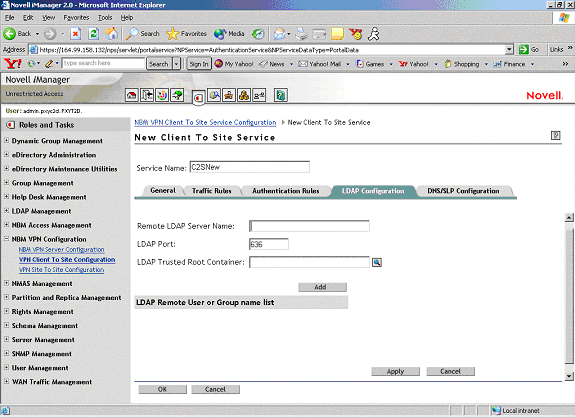Click the Messenger figure icon in toolbar
Image resolution: width=575 pixels, height=418 pixels.
(x=374, y=34)
